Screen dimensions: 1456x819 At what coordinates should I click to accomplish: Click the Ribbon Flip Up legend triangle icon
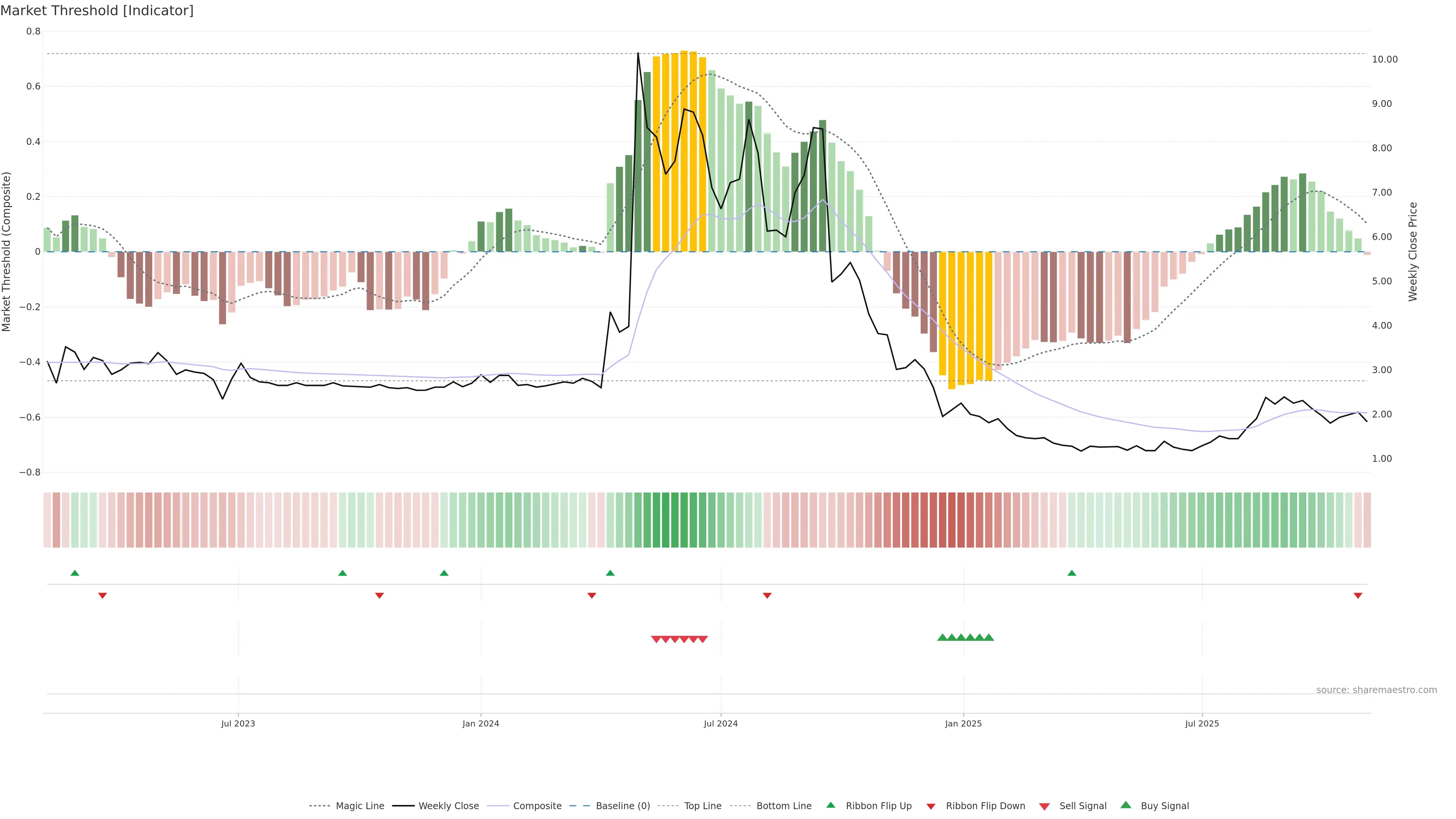pos(830,805)
